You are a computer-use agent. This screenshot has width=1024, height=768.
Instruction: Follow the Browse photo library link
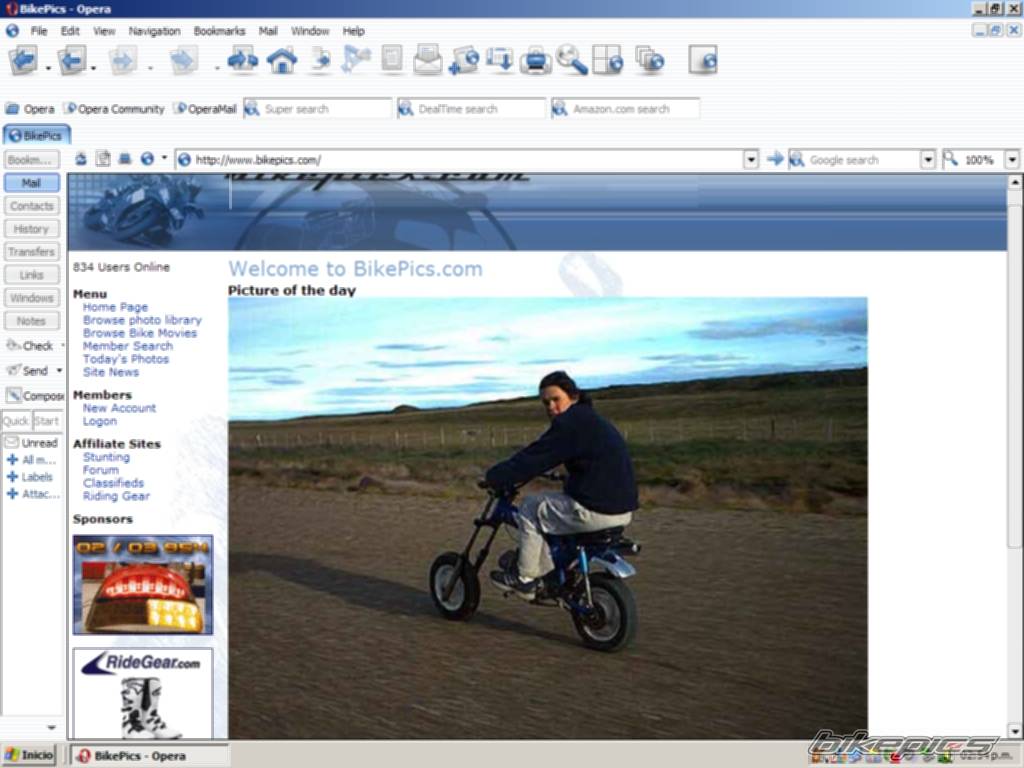[x=142, y=320]
